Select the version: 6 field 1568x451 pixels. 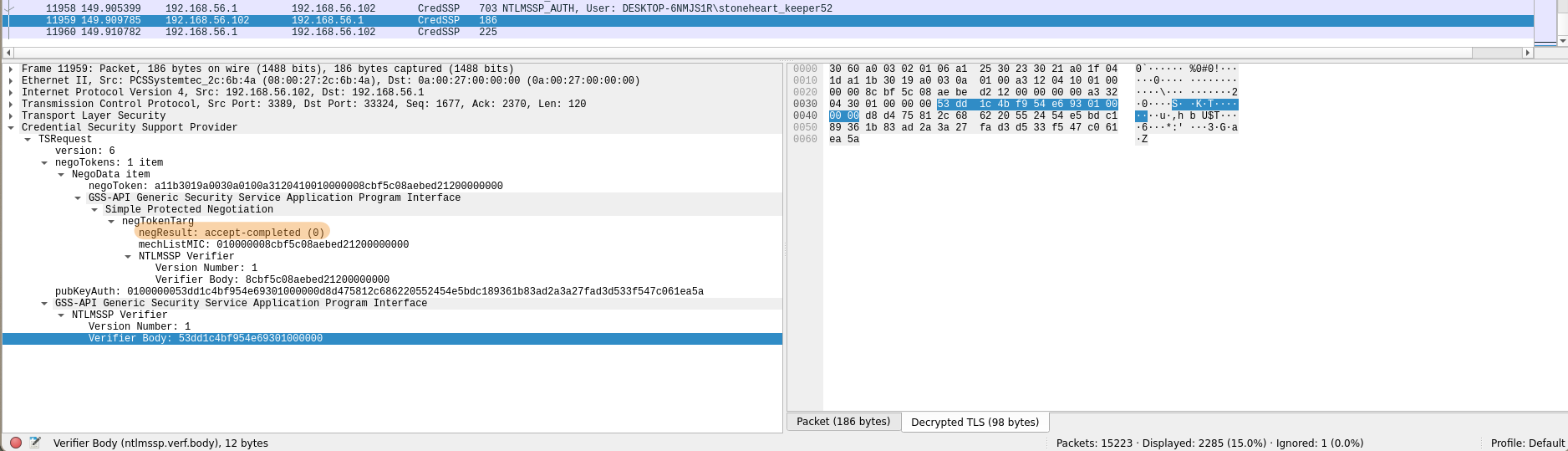pyautogui.click(x=85, y=151)
